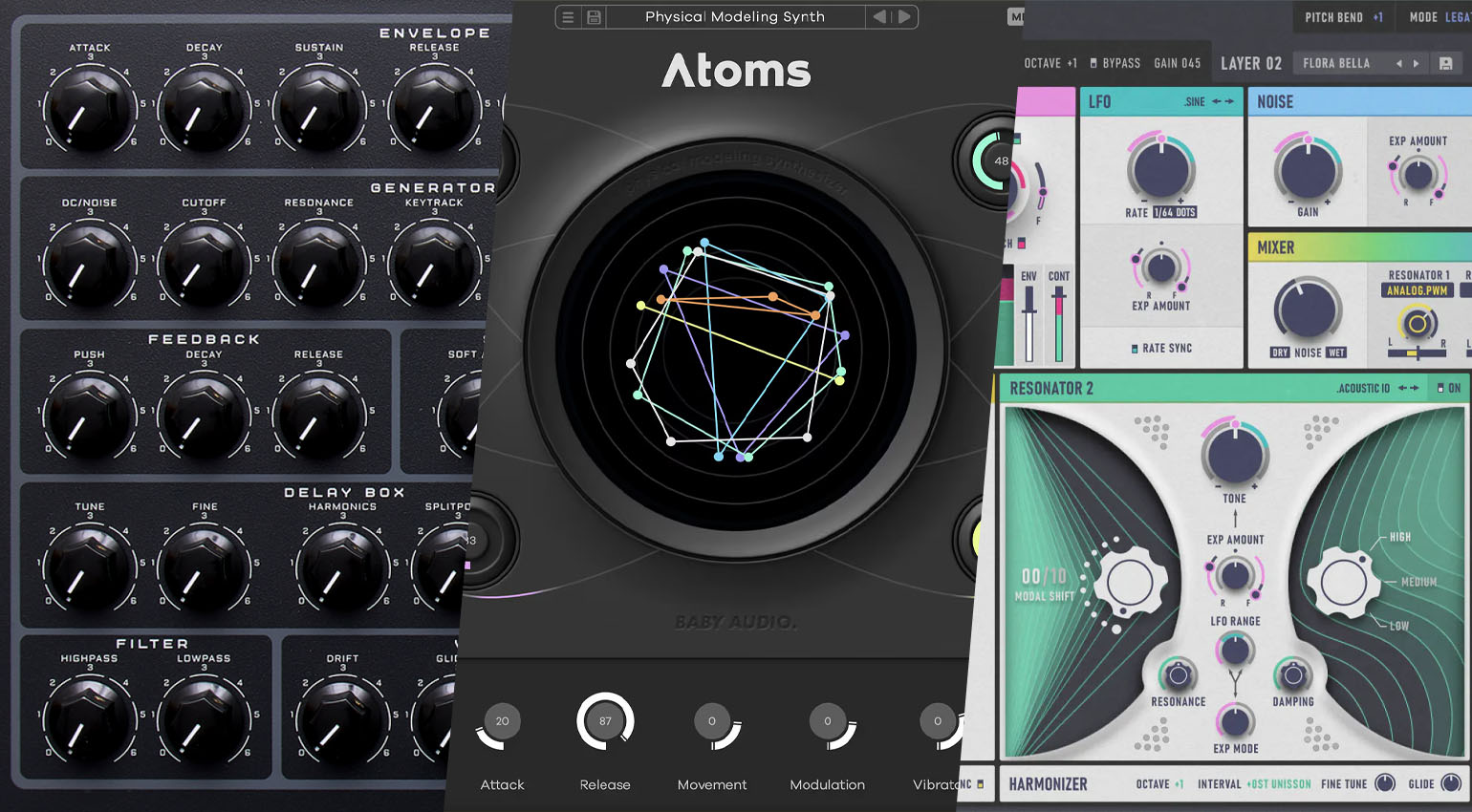Screen dimensions: 1472x812
Task: Click the Atoms Release knob
Action: [605, 721]
